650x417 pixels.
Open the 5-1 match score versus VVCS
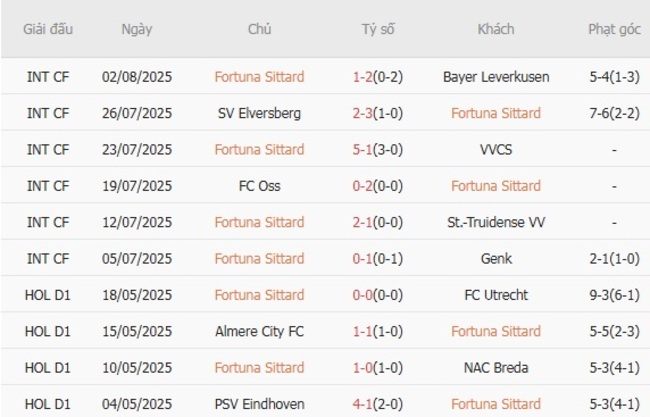(363, 150)
